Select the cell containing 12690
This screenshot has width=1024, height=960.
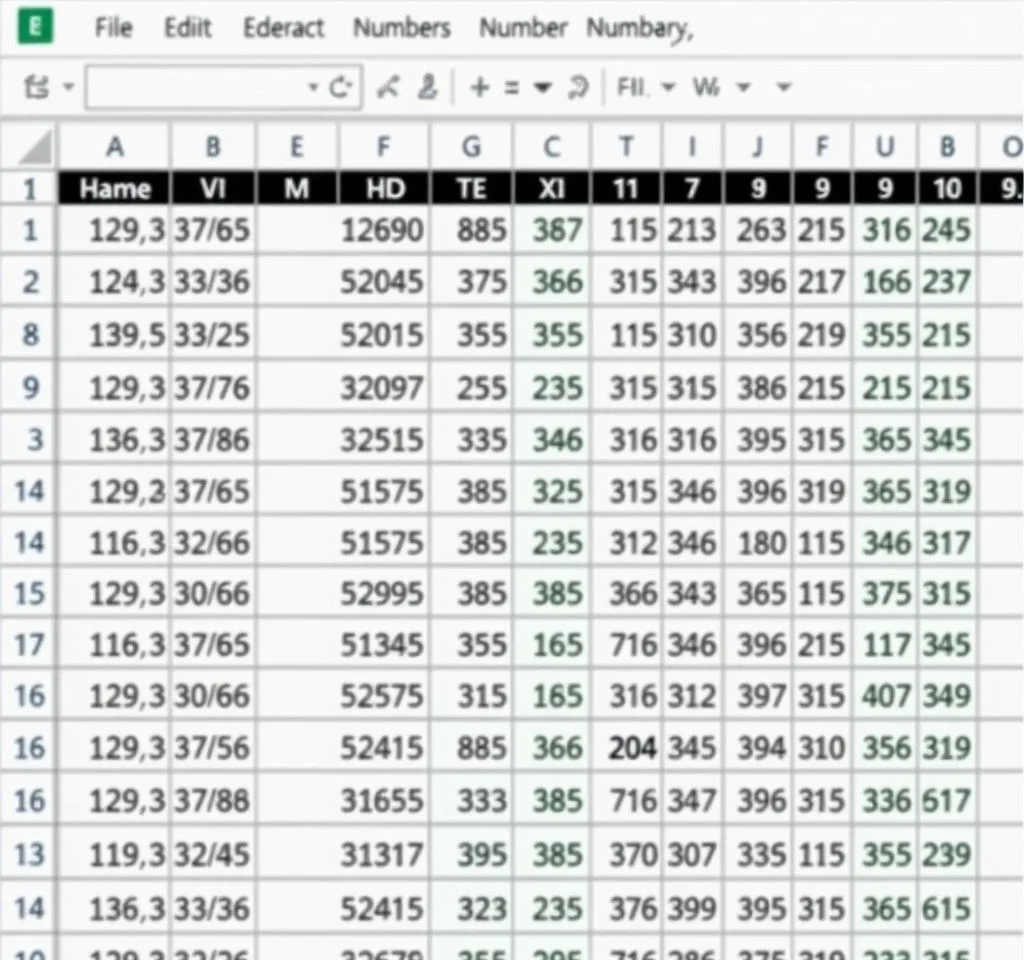382,231
